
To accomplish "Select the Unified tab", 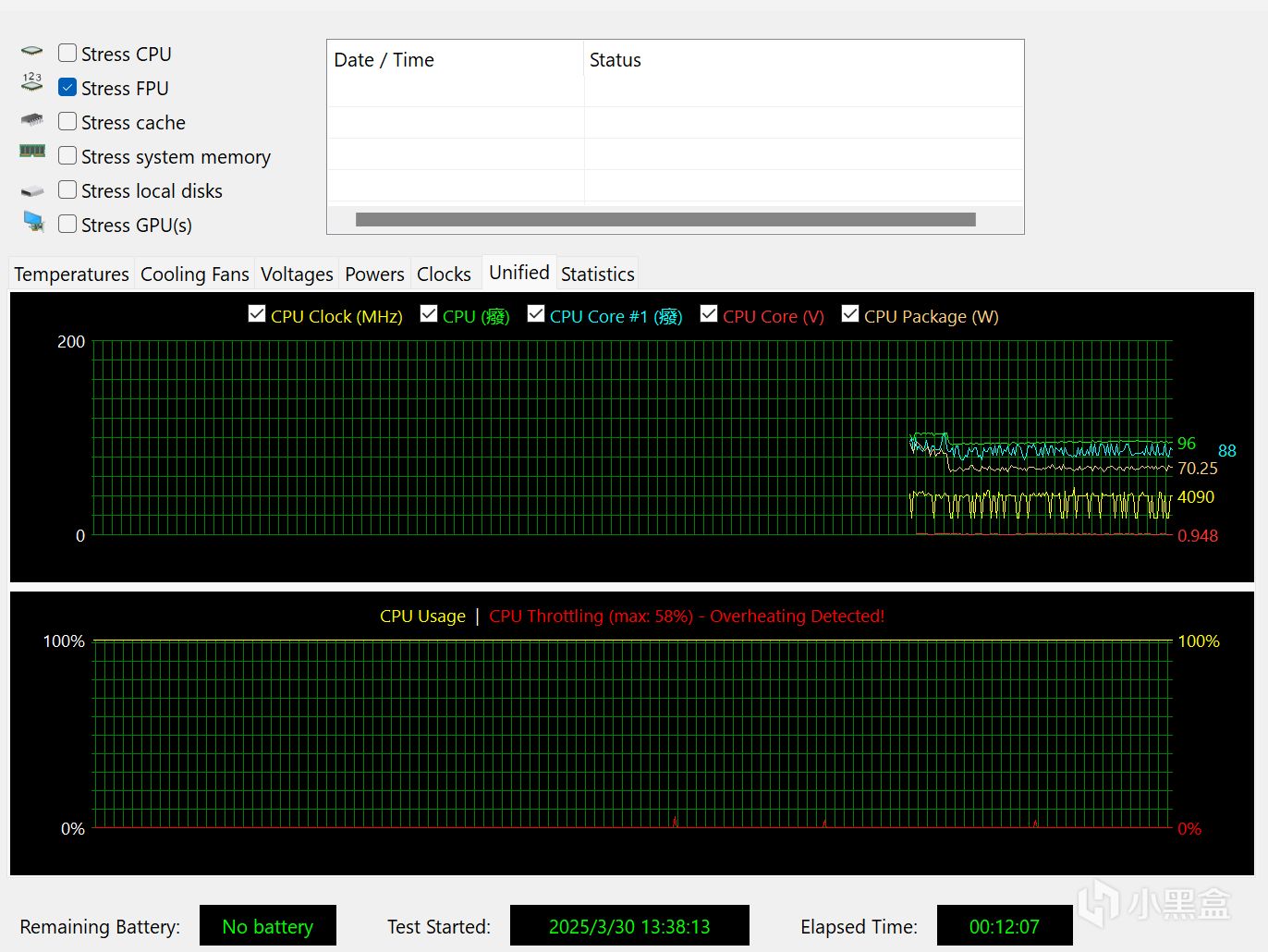I will [x=518, y=273].
